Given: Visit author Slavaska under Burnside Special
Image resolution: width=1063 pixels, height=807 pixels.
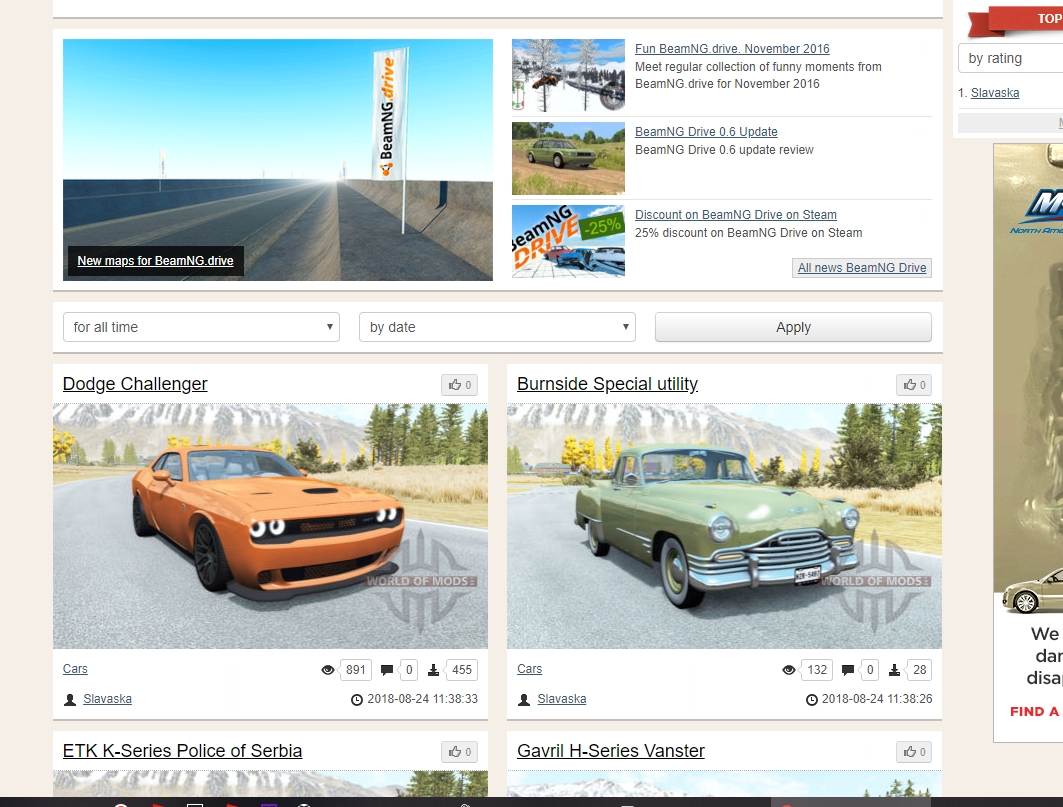Looking at the screenshot, I should point(562,698).
